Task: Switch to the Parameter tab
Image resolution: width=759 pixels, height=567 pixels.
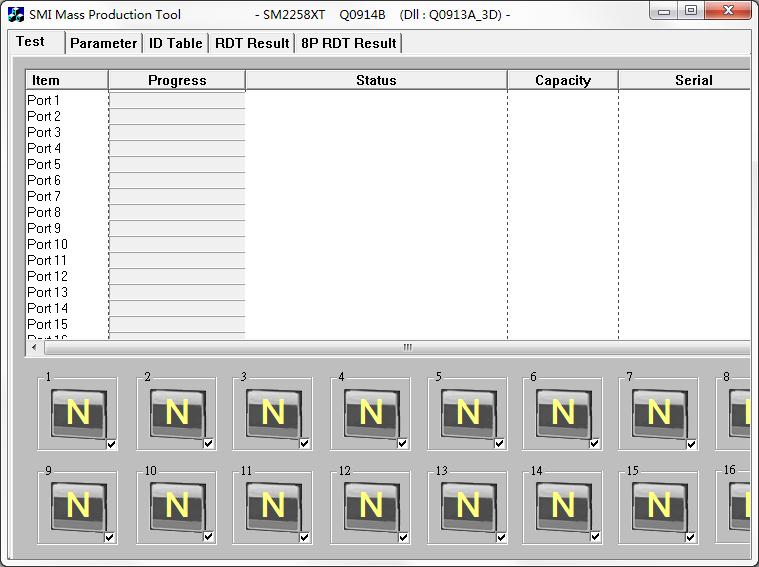Action: click(103, 43)
